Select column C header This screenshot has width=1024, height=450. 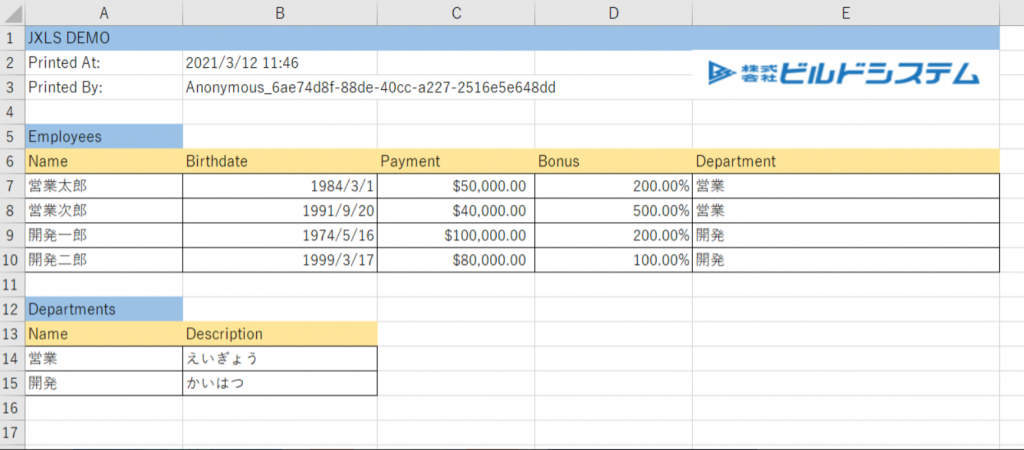point(456,13)
